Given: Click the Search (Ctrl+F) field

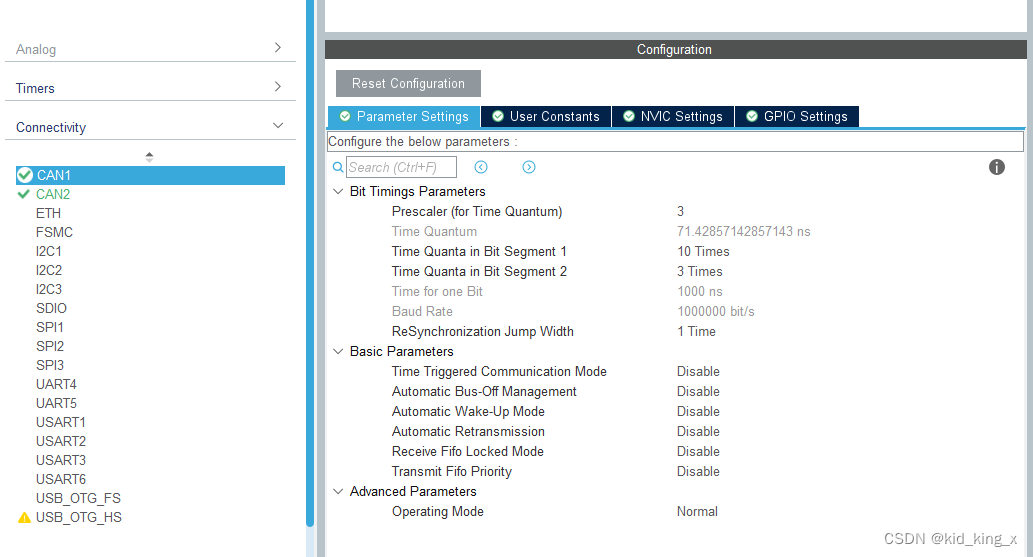Looking at the screenshot, I should [x=401, y=167].
